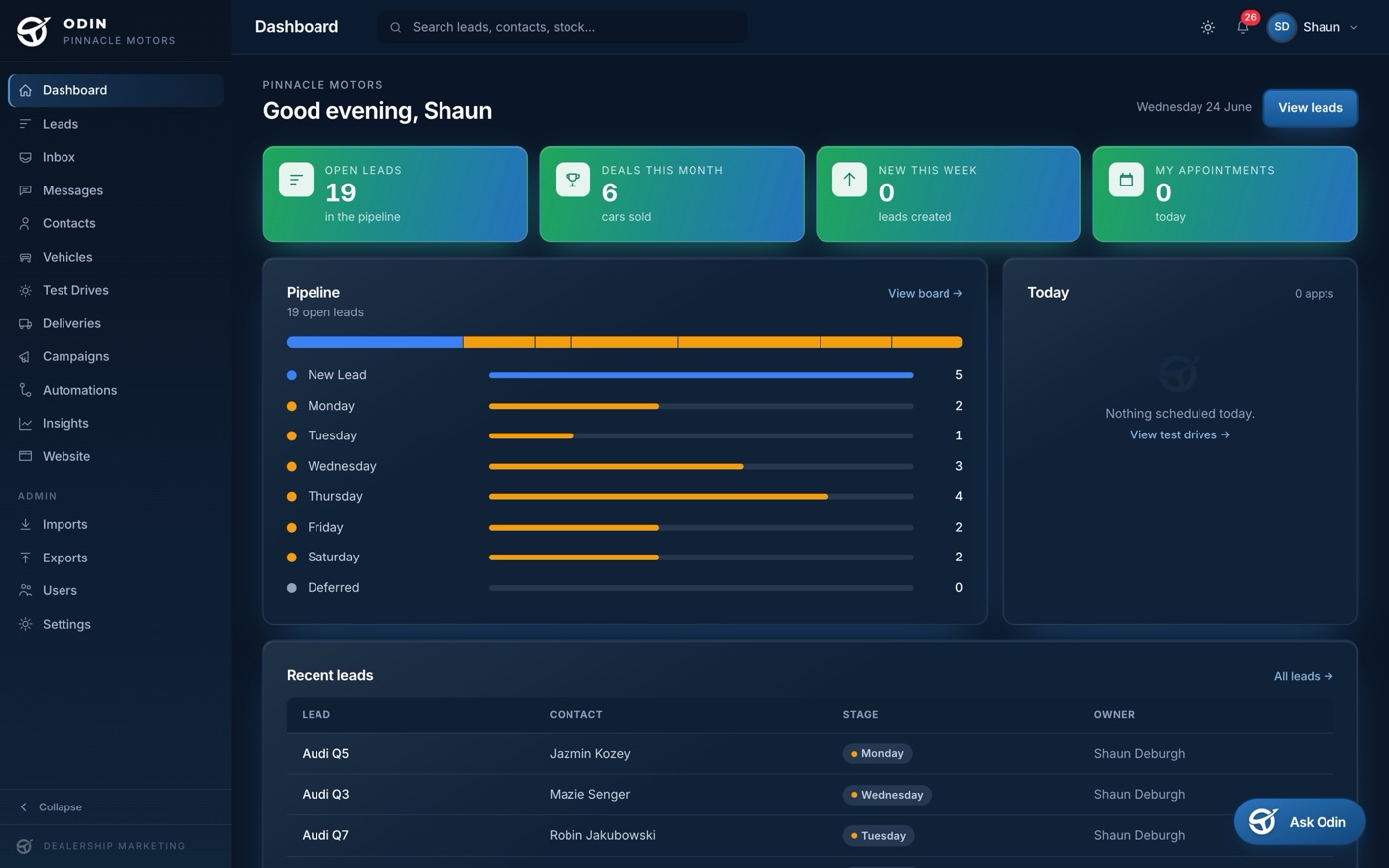This screenshot has width=1389, height=868.
Task: Click the calendar icon on My Appointments
Action: click(1126, 180)
